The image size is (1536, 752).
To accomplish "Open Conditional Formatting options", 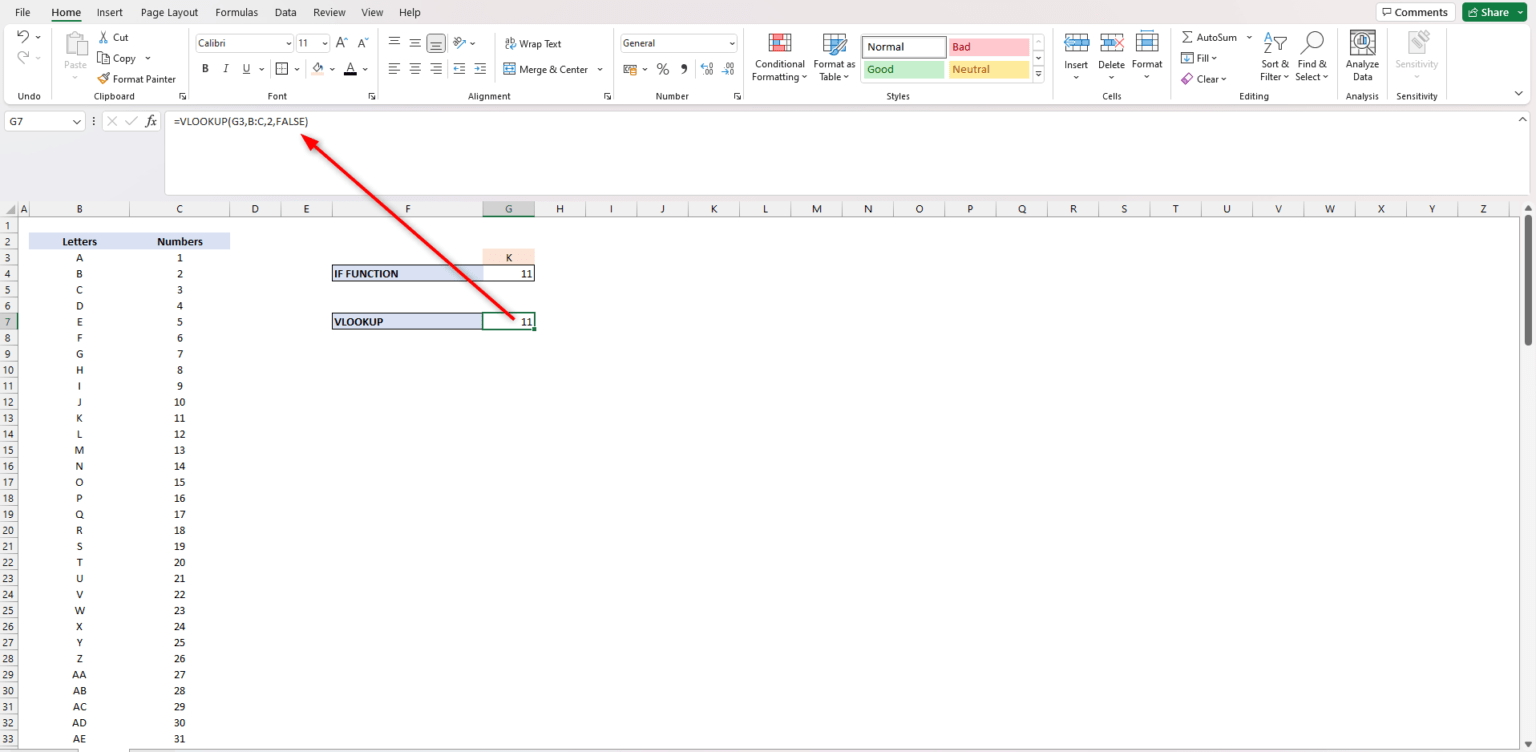I will 779,57.
